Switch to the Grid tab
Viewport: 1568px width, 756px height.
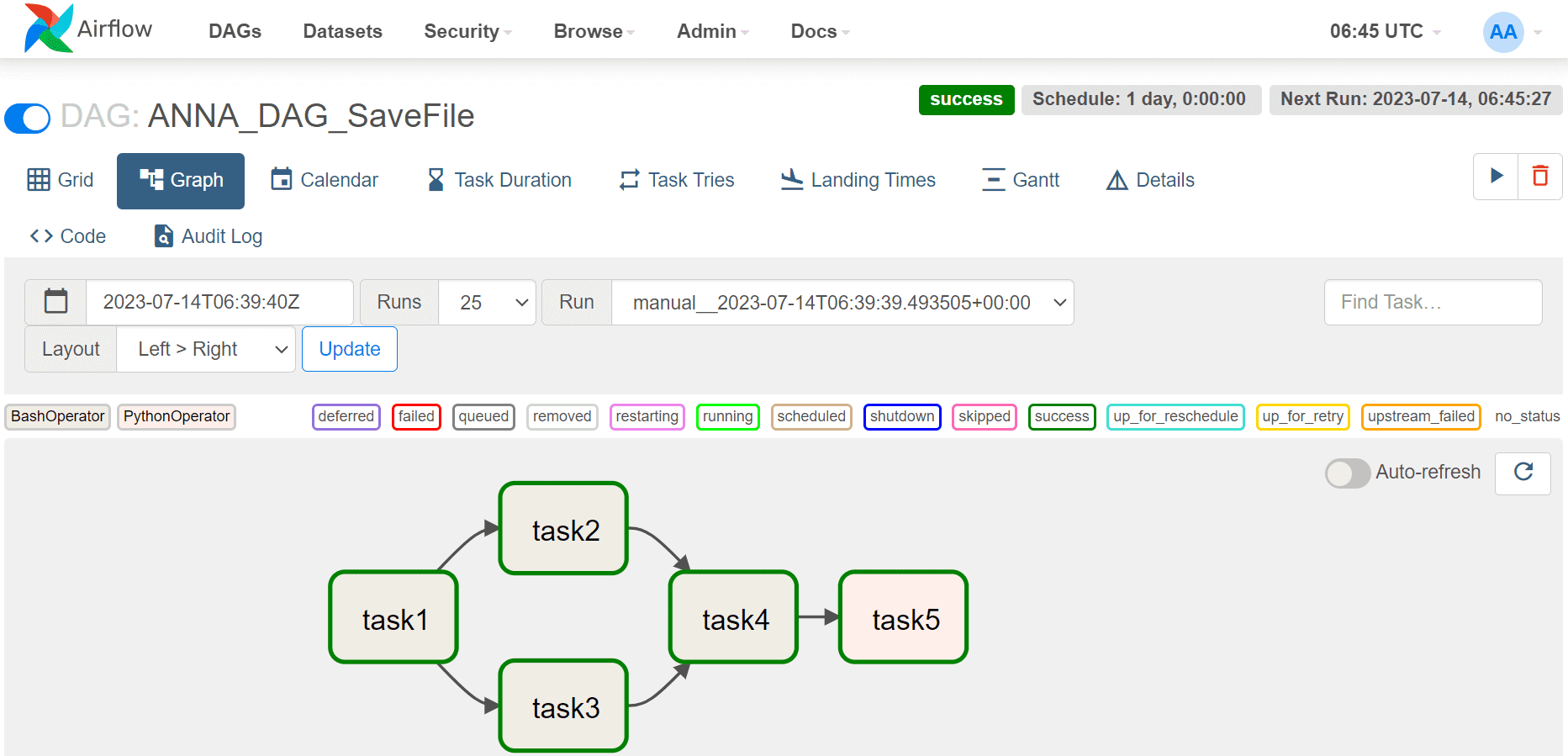click(x=60, y=180)
